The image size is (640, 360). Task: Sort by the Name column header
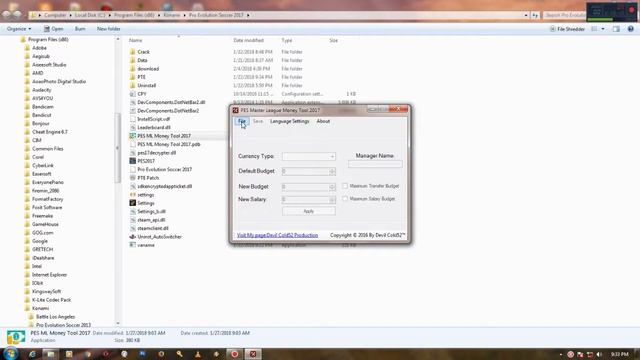click(x=136, y=40)
